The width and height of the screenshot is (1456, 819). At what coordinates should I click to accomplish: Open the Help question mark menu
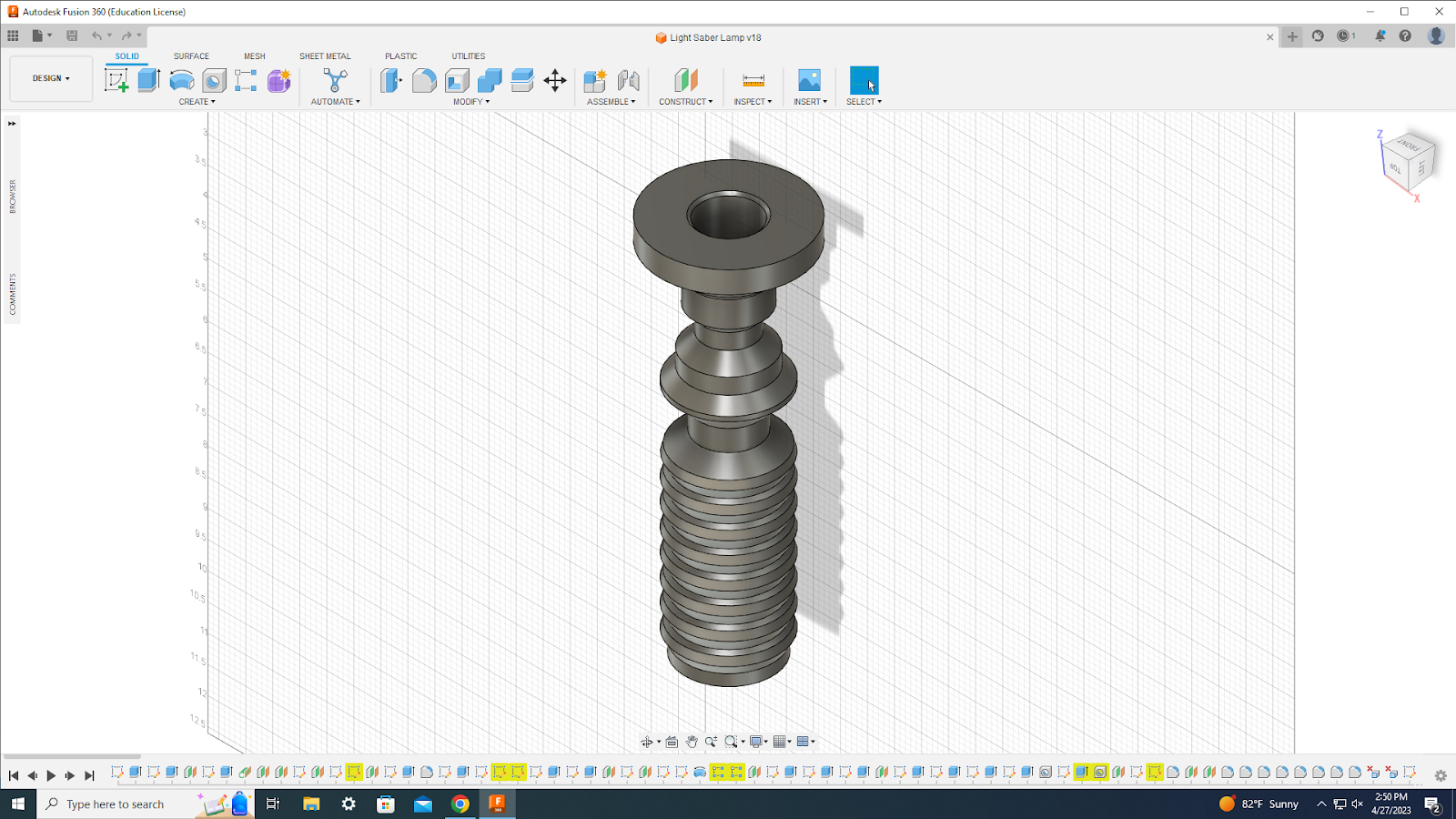(1405, 35)
